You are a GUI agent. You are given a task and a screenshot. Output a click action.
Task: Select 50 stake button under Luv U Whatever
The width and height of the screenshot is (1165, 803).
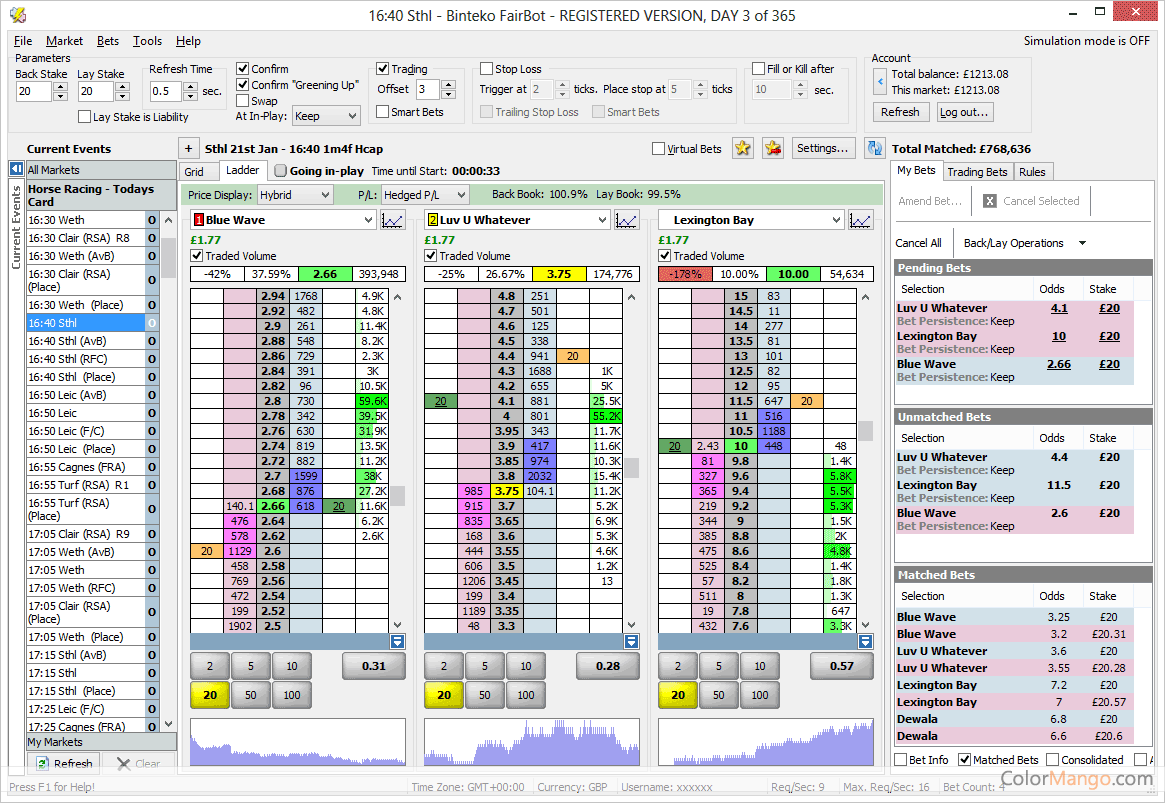484,695
